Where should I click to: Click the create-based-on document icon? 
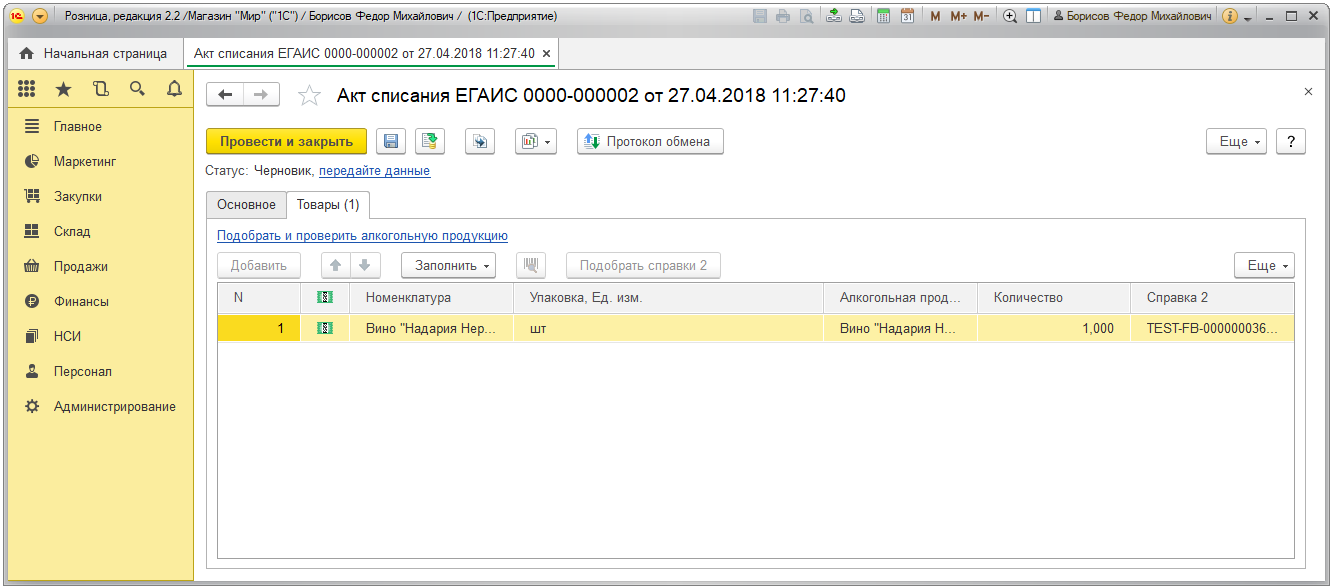pos(480,142)
